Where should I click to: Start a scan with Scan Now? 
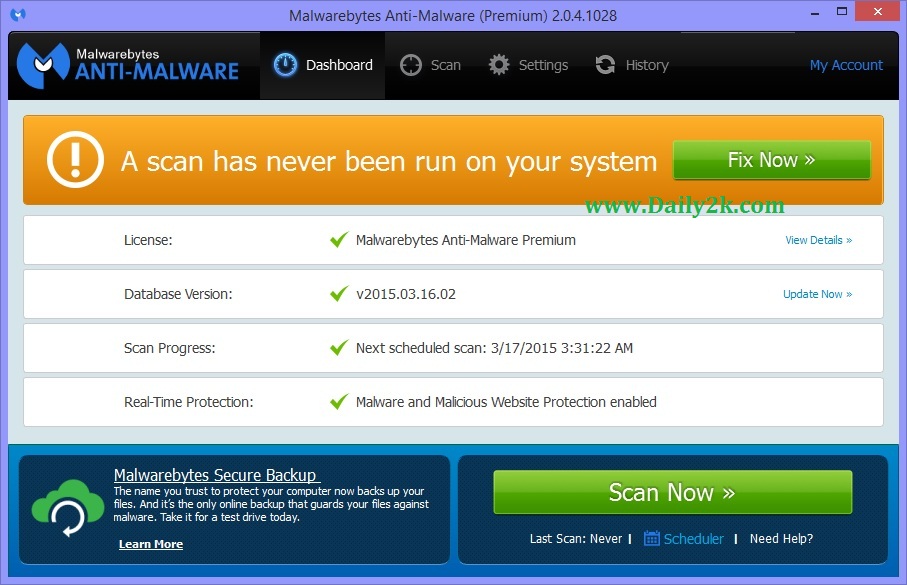tap(673, 492)
